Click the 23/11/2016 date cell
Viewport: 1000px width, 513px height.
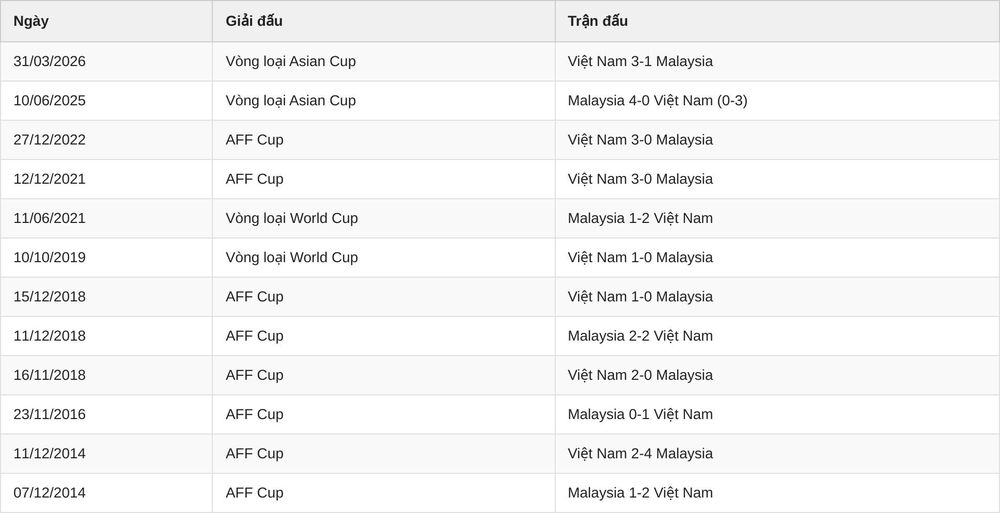point(106,415)
